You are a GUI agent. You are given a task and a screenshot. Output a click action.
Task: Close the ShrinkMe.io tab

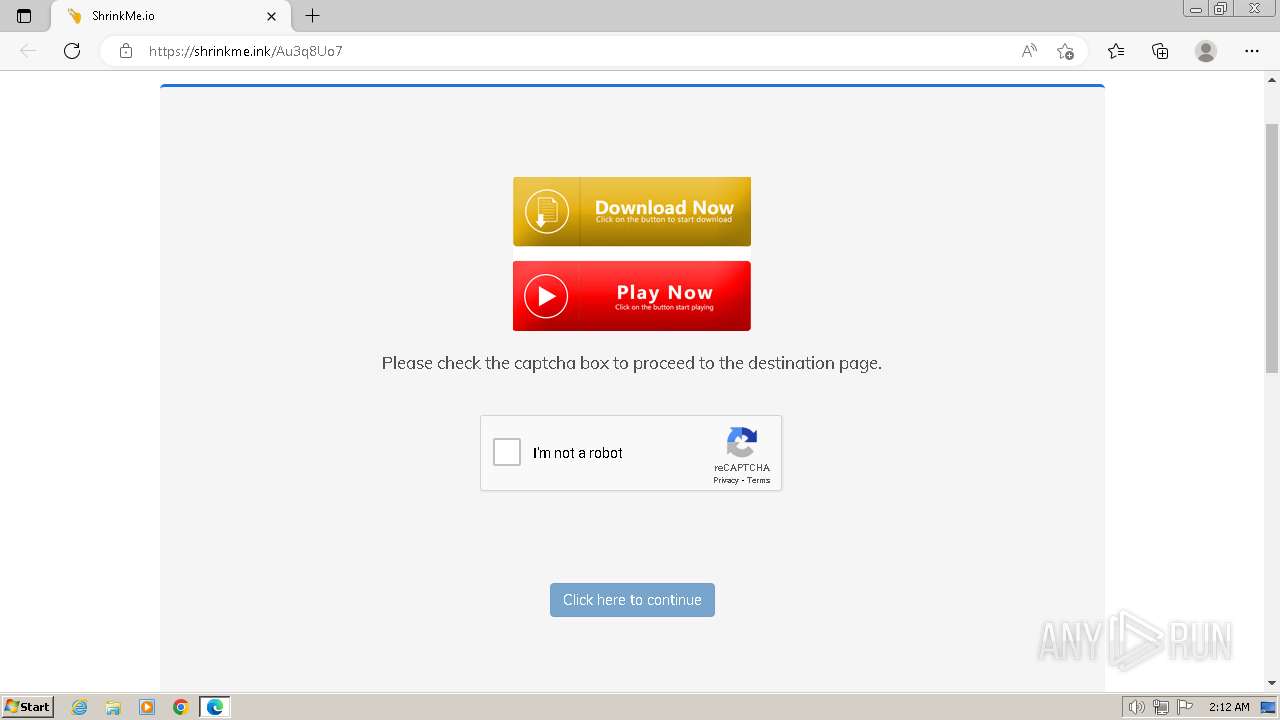click(x=271, y=16)
